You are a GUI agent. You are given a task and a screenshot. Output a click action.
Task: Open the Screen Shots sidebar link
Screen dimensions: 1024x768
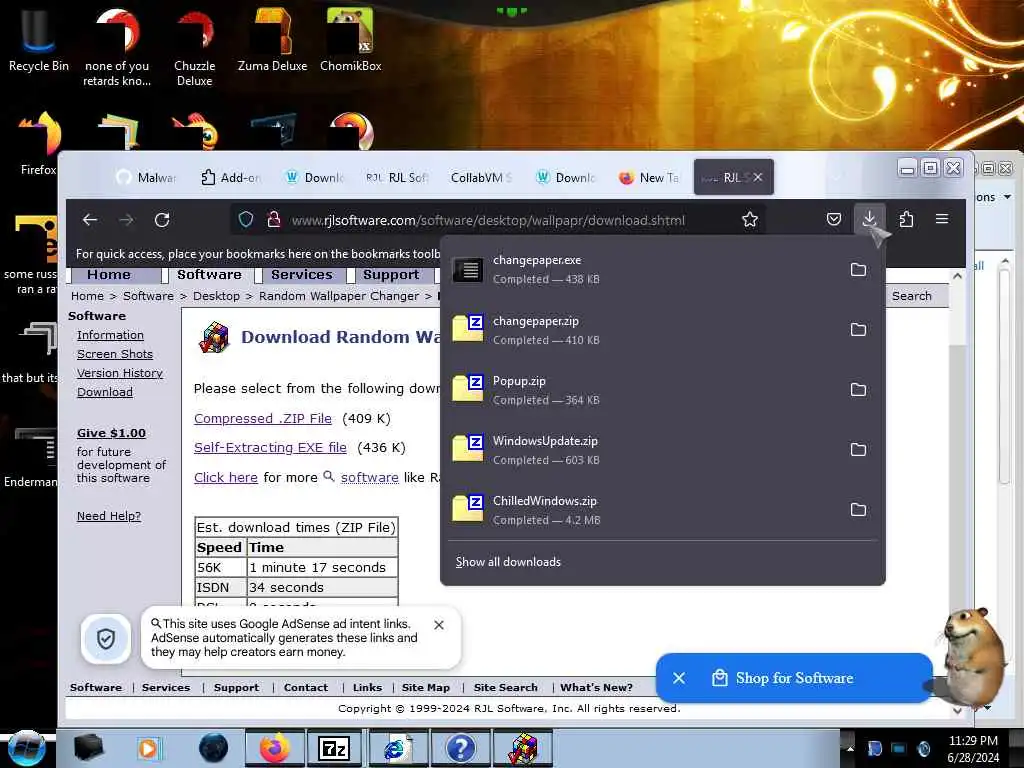pyautogui.click(x=115, y=354)
